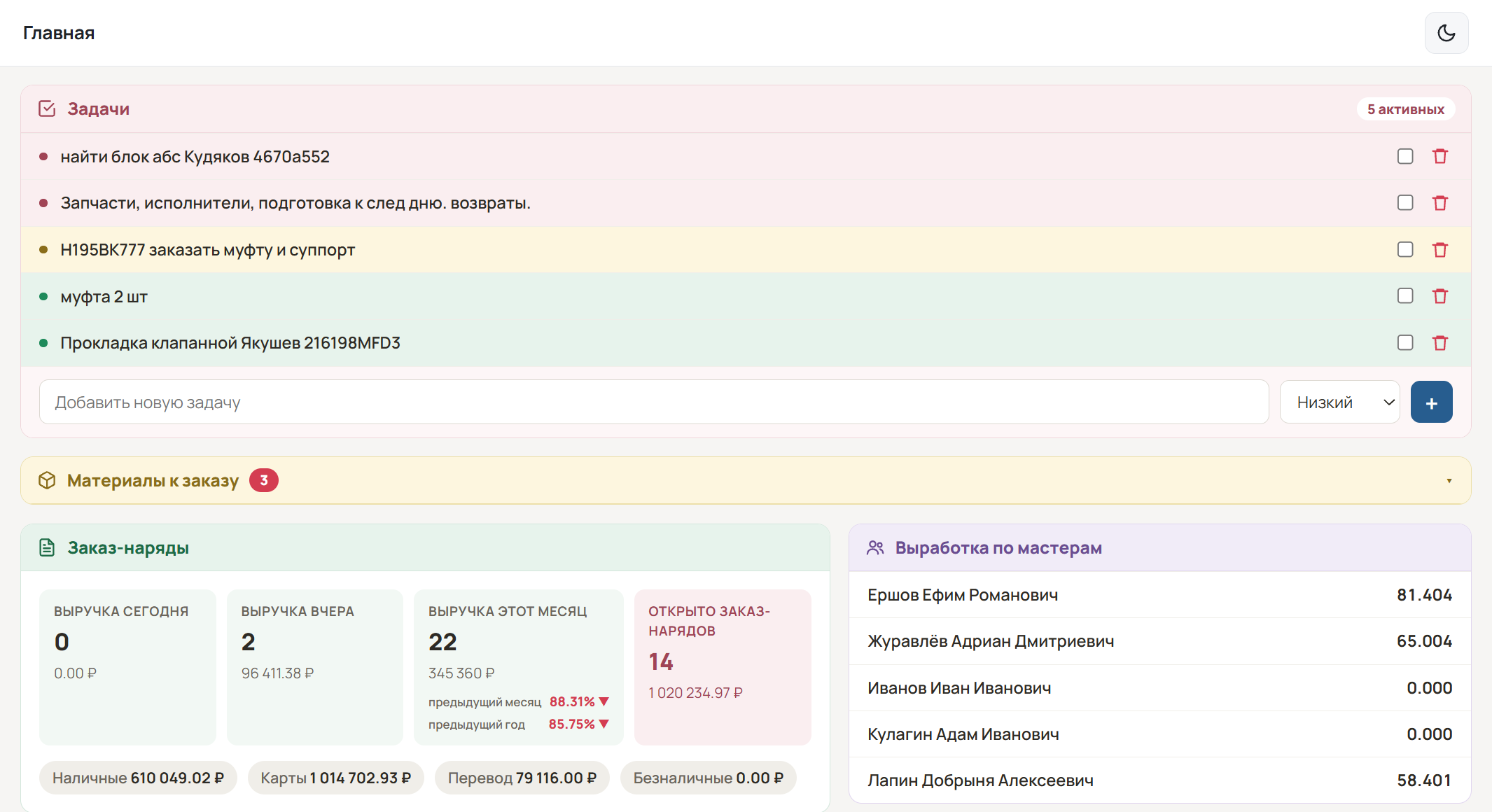Click the people icon beside Выработка по мастерам

[875, 547]
